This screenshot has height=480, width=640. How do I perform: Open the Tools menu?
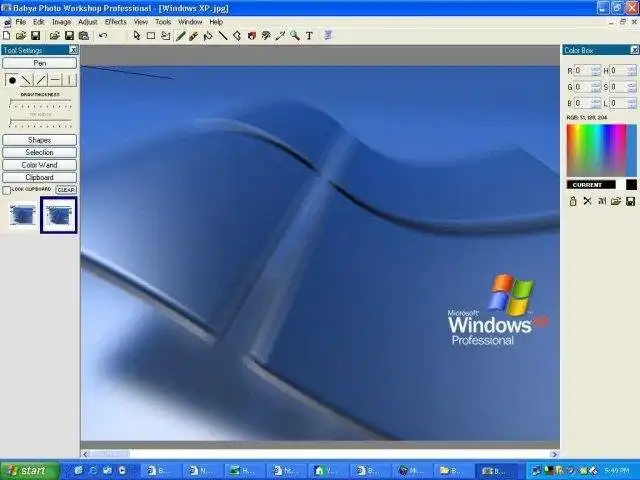(163, 22)
